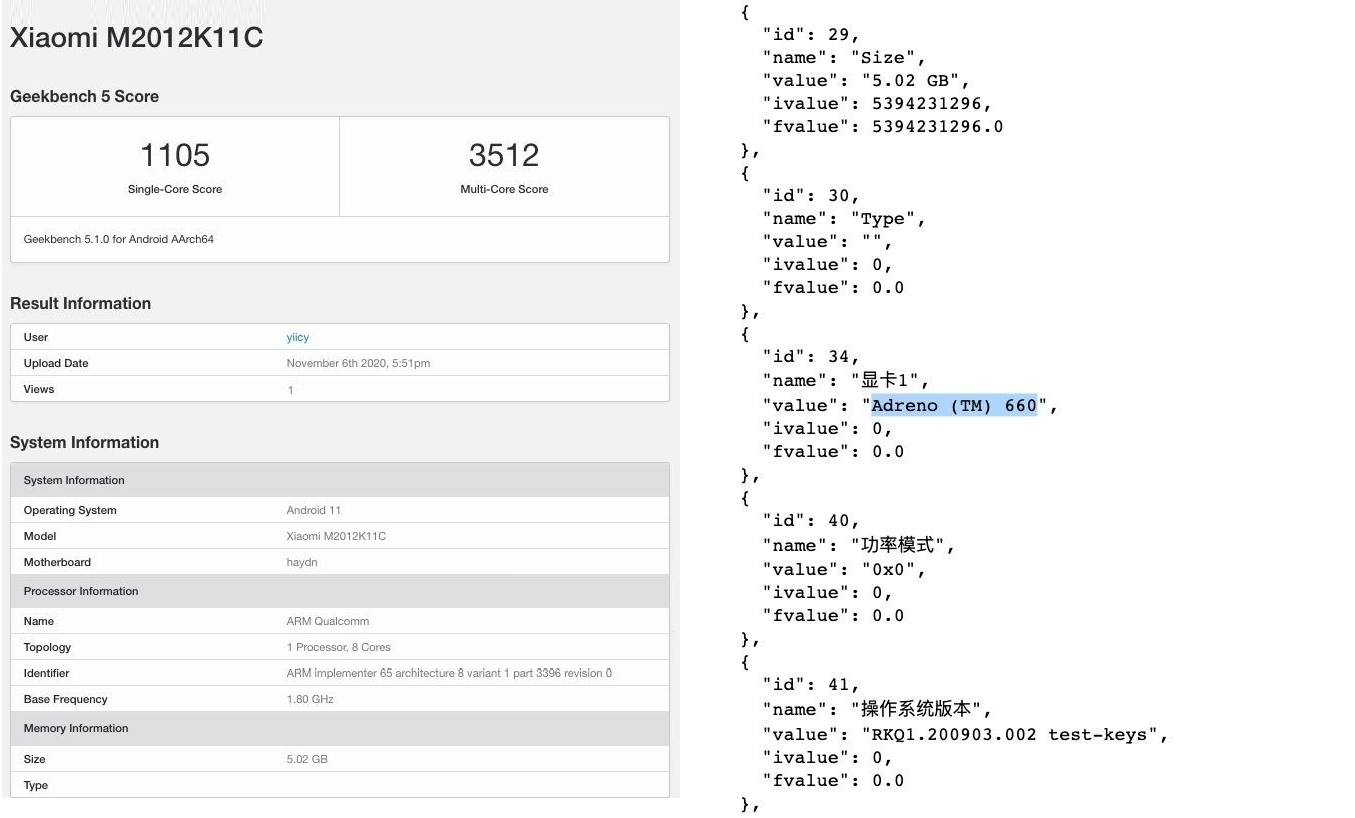Click the User row label
Viewport: 1355px width, 818px height.
tap(36, 337)
